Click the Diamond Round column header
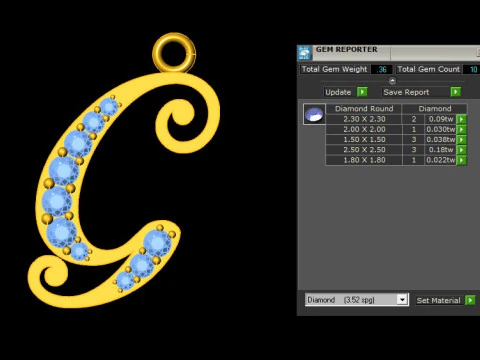This screenshot has height=360, width=480. coord(364,109)
